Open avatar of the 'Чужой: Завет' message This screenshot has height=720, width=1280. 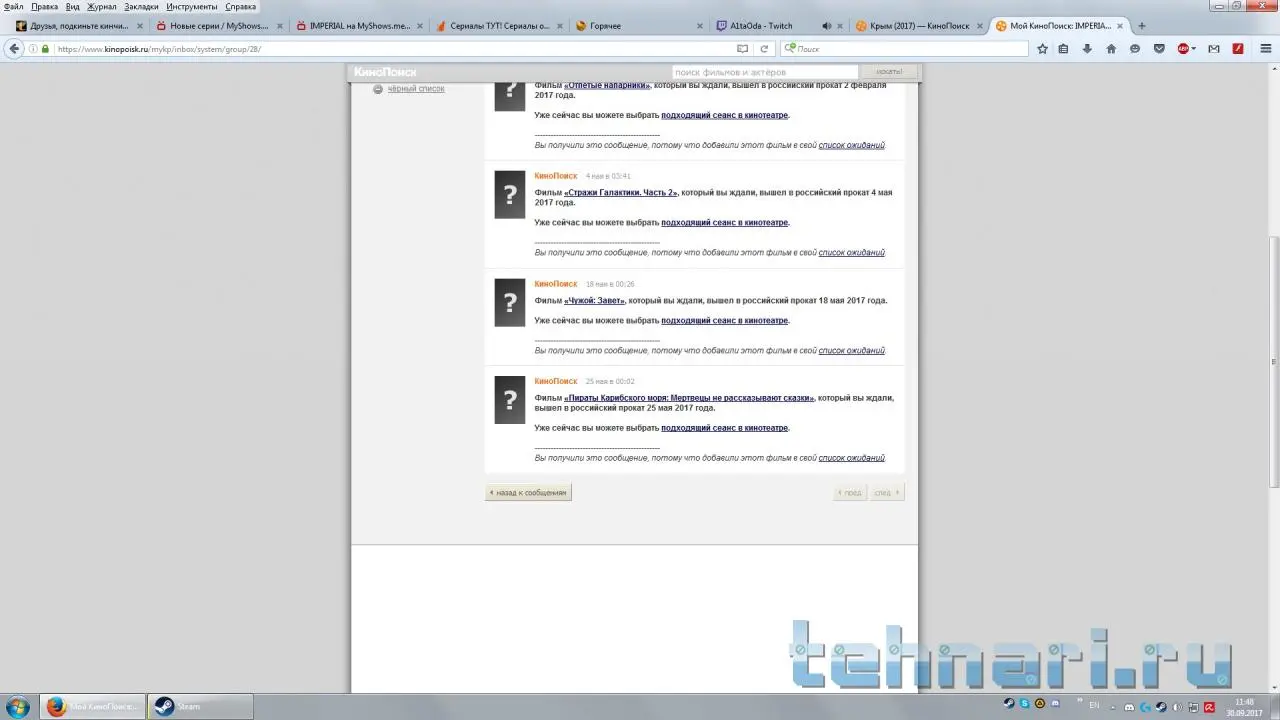point(510,302)
